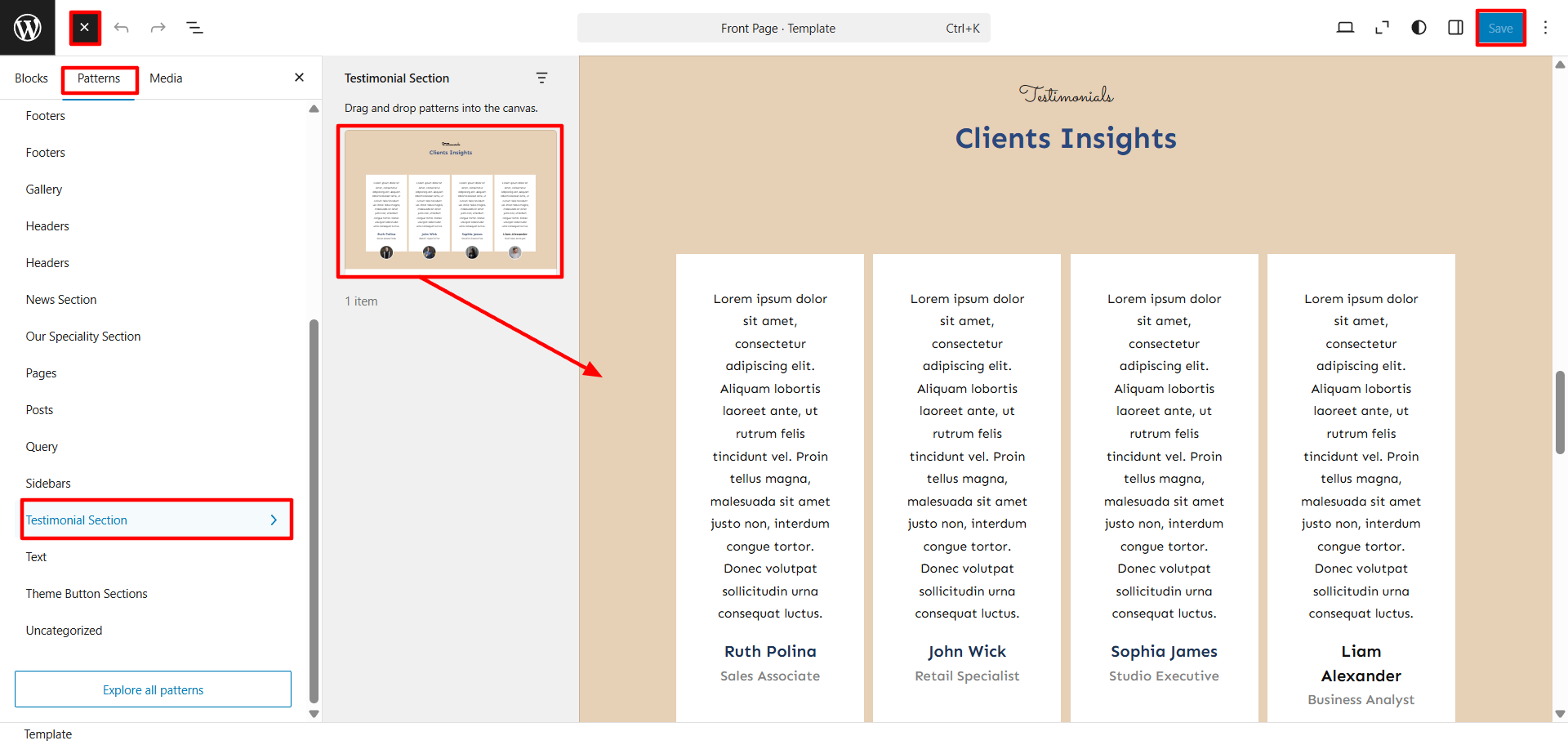Close the inserter panel with X
Viewport: 1568px width, 745px height.
coord(299,78)
